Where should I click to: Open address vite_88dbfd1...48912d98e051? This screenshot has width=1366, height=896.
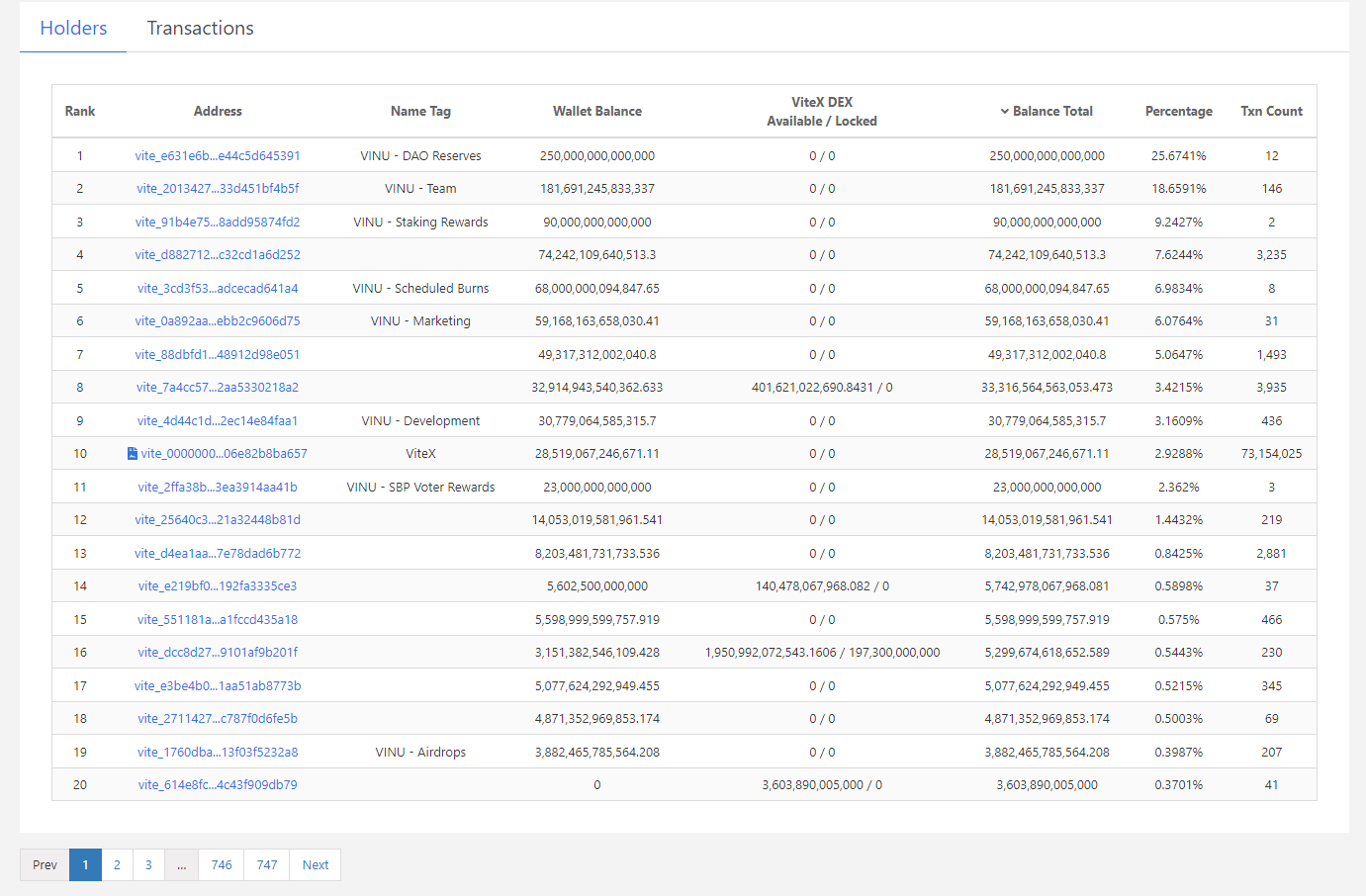218,355
